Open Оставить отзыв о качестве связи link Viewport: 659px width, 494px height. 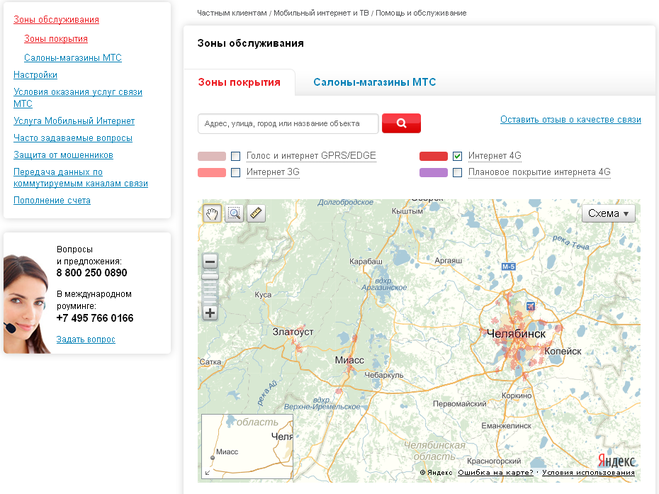pyautogui.click(x=570, y=119)
